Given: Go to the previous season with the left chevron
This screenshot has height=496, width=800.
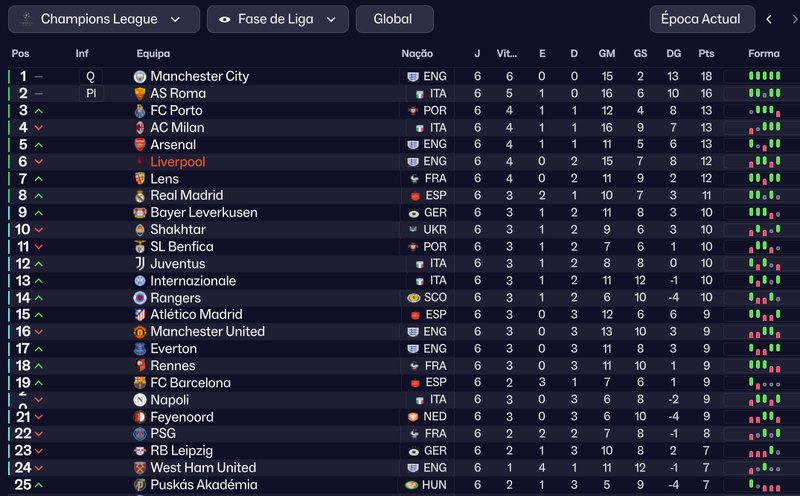Looking at the screenshot, I should (x=769, y=19).
